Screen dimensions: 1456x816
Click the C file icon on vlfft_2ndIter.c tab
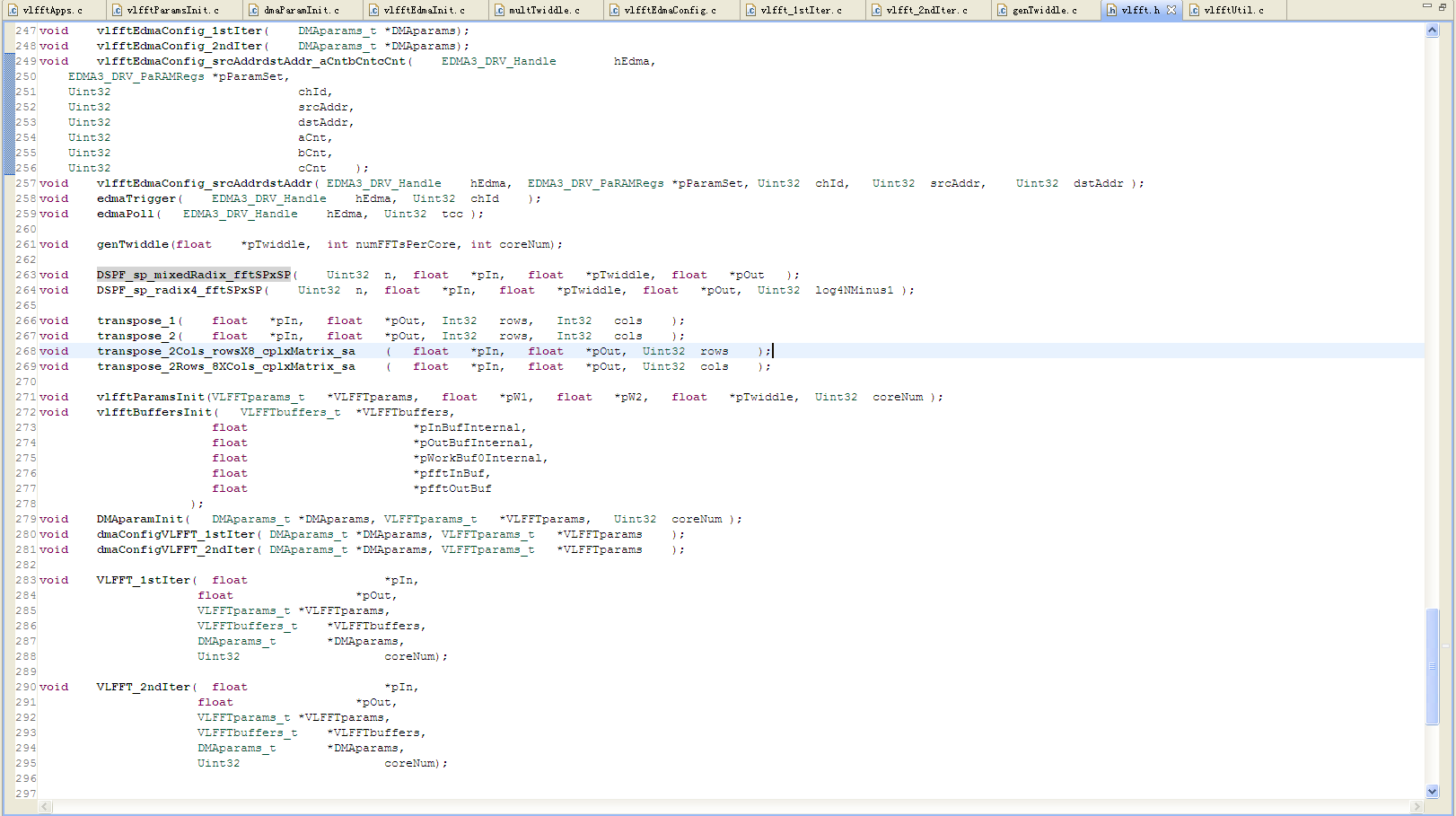[877, 10]
